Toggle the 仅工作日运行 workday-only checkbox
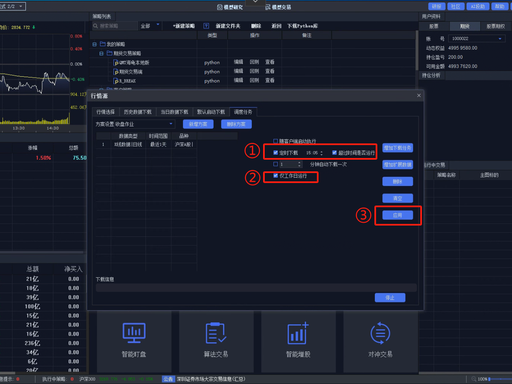This screenshot has width=512, height=384. pos(275,176)
